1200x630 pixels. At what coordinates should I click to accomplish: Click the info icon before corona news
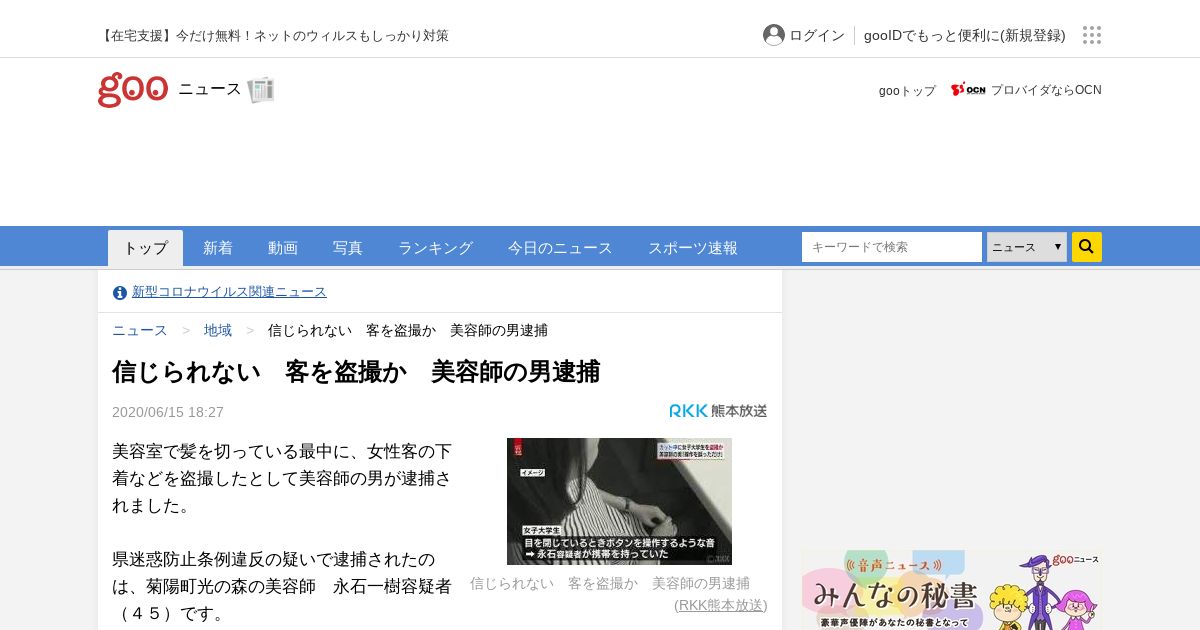coord(120,292)
